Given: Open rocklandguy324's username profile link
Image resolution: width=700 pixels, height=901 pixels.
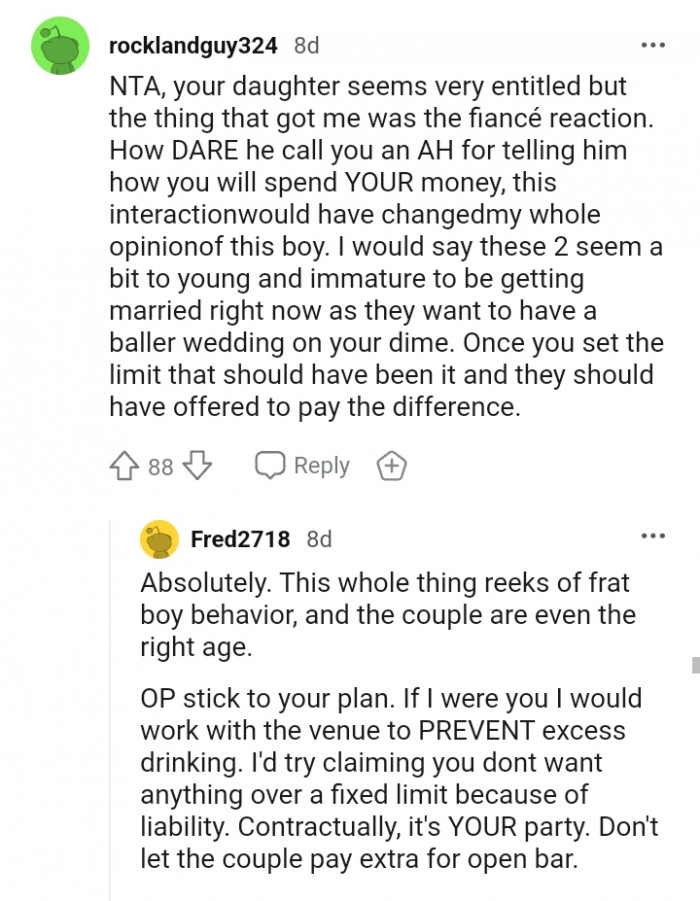Looking at the screenshot, I should coord(196,45).
